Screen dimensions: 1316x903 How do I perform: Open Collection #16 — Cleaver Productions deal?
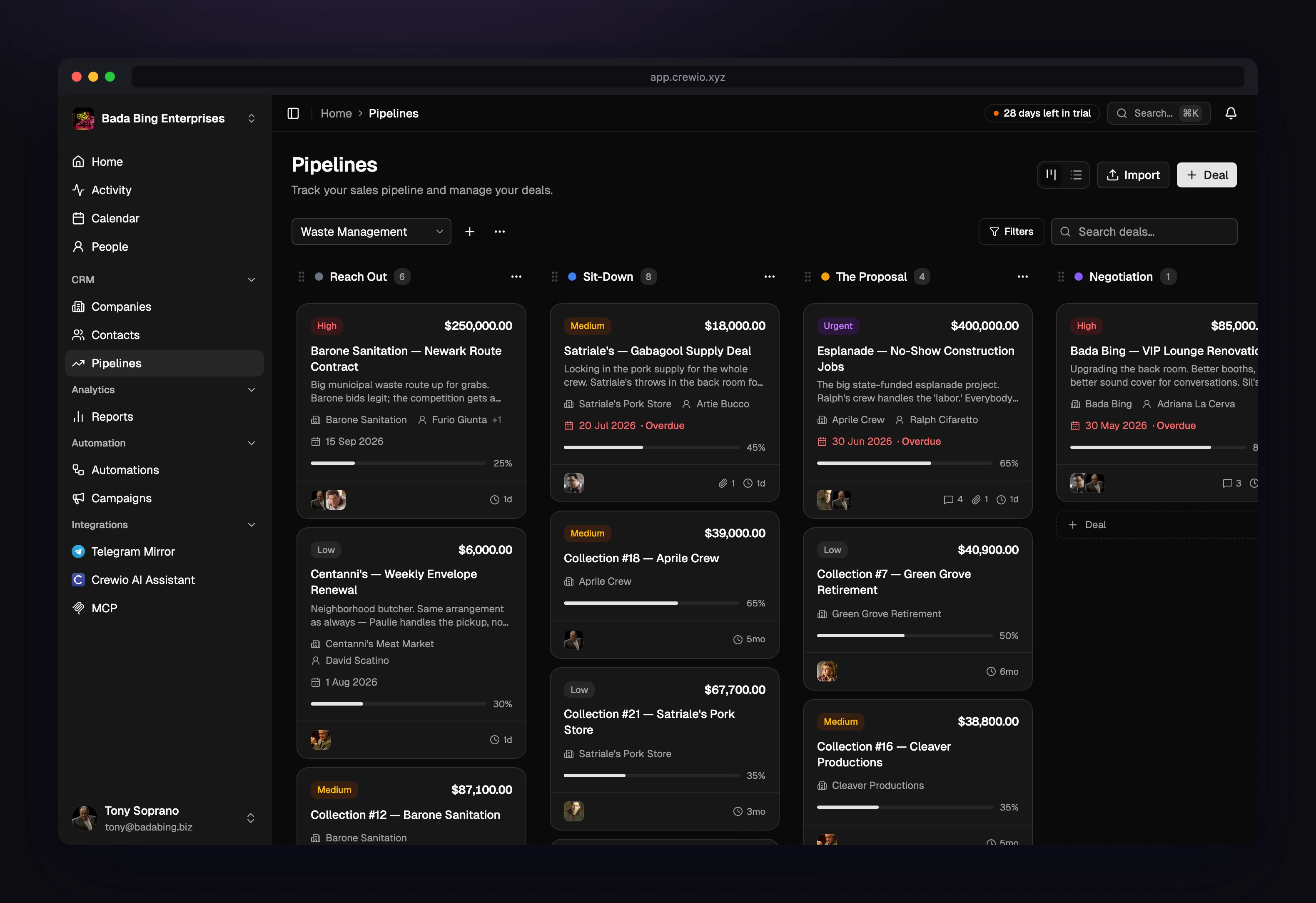point(883,754)
